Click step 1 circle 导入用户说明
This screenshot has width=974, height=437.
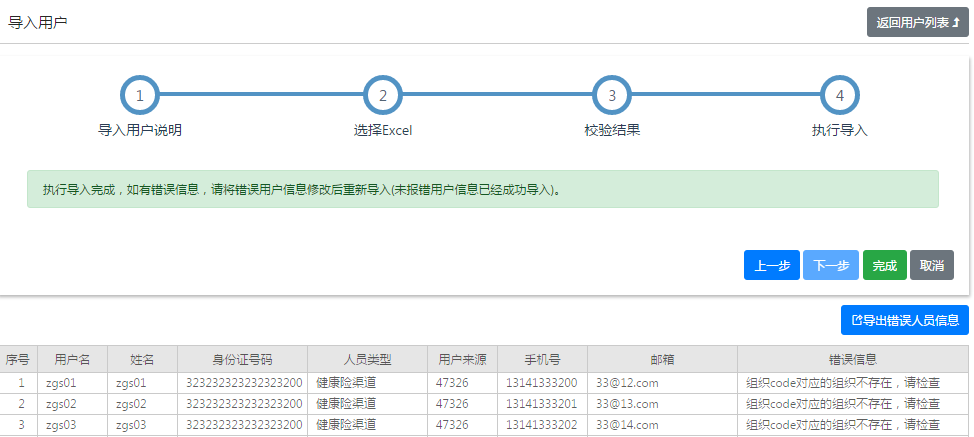pos(140,96)
